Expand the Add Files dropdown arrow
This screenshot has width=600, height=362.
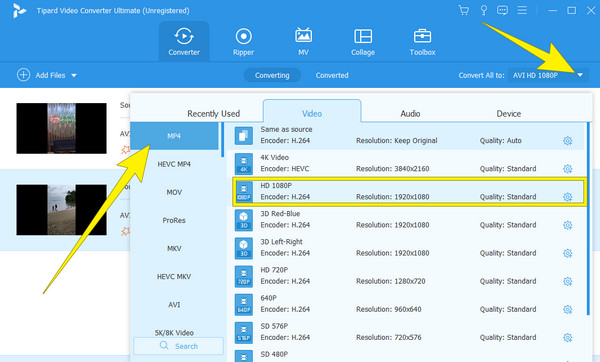pos(74,75)
